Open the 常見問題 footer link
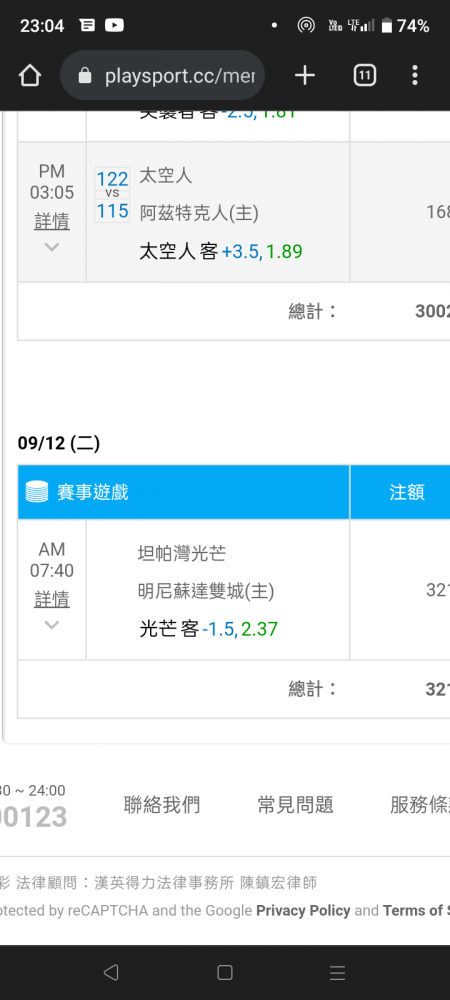The width and height of the screenshot is (450, 1000). [x=295, y=805]
